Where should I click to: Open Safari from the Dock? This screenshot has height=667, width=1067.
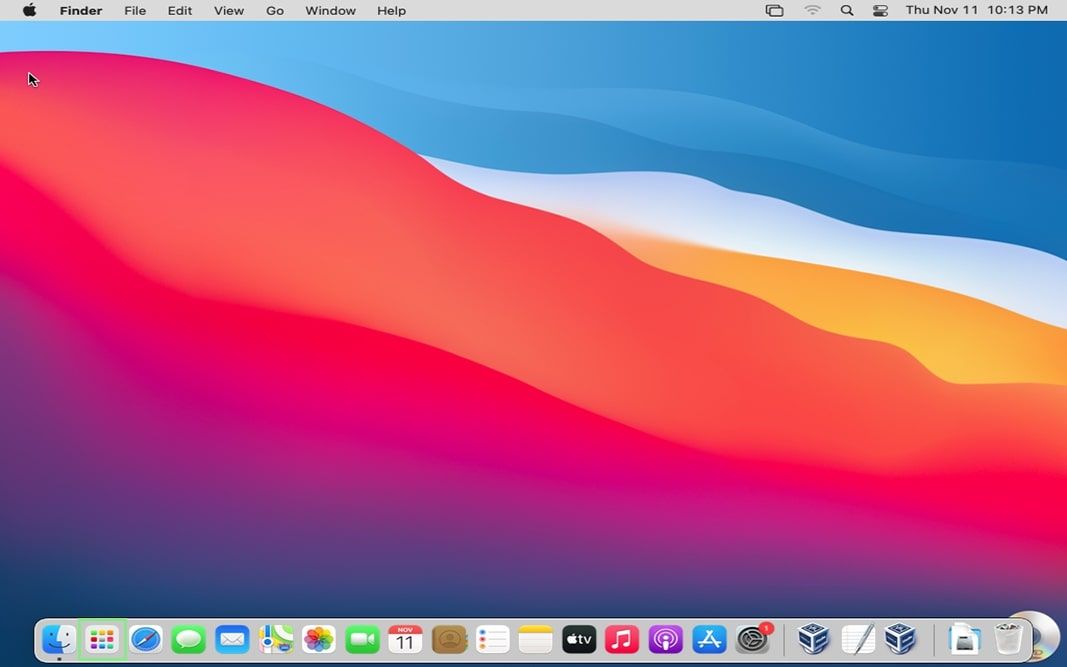pyautogui.click(x=145, y=639)
